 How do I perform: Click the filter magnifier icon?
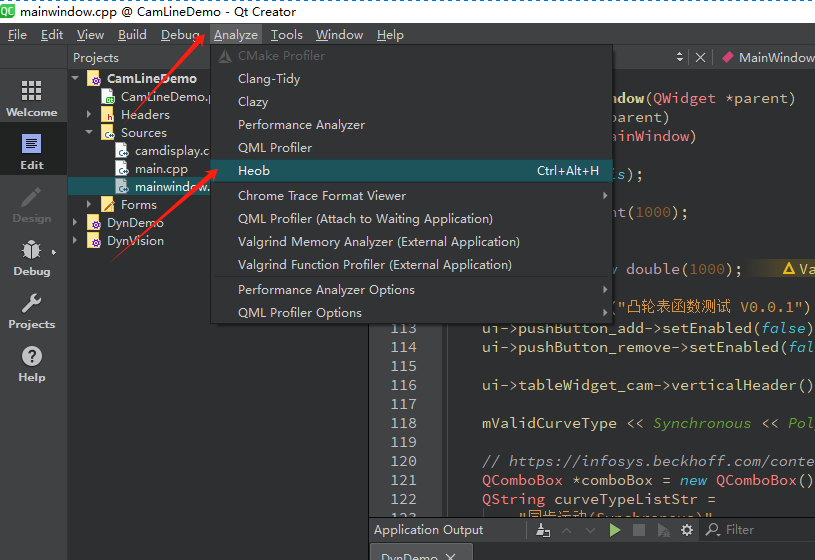(713, 529)
